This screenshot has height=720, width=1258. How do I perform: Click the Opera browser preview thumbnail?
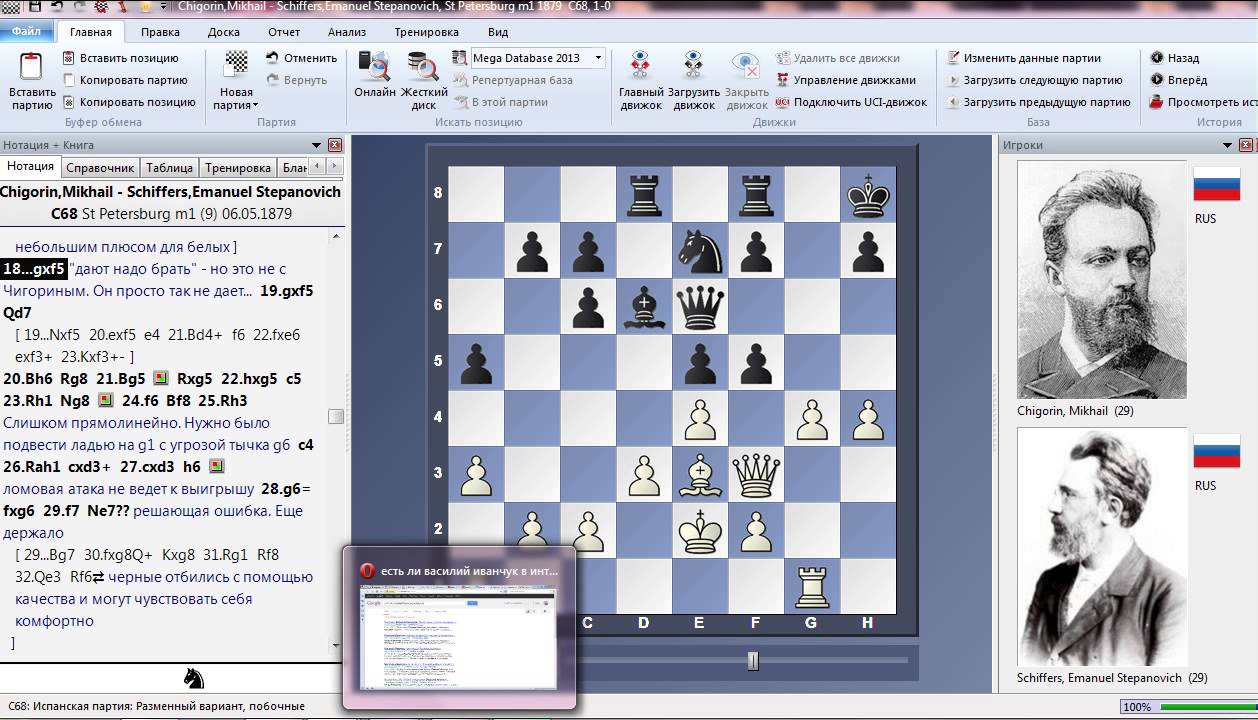pyautogui.click(x=459, y=636)
